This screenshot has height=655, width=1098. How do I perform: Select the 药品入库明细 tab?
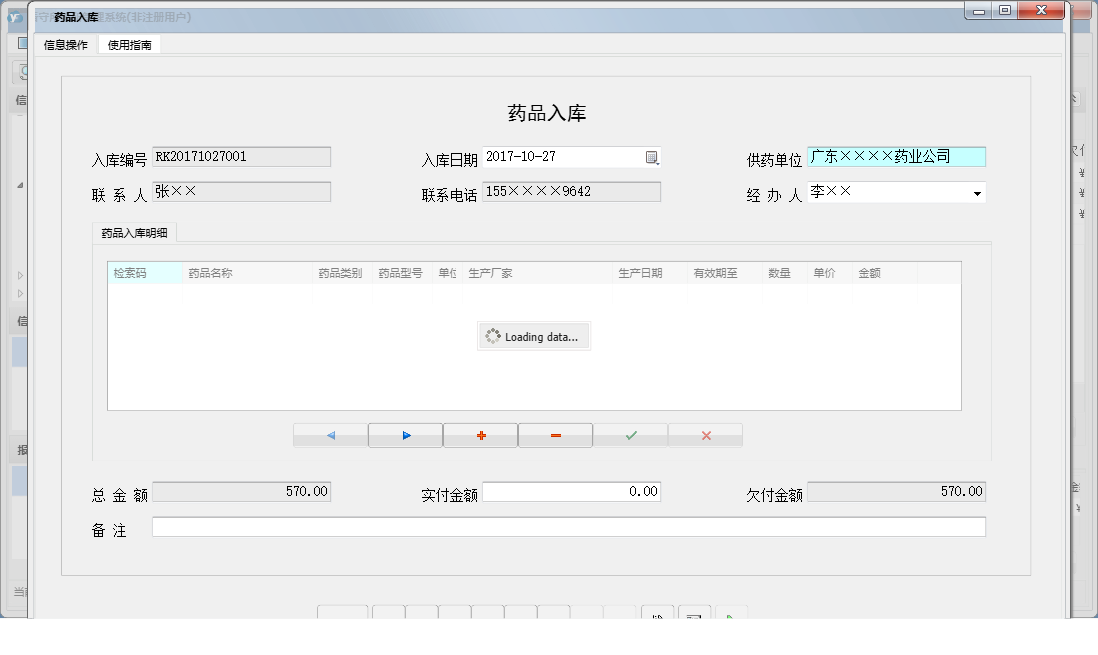(x=134, y=232)
